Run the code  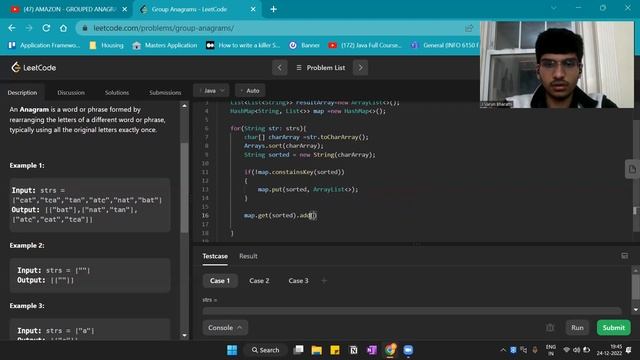tap(577, 328)
